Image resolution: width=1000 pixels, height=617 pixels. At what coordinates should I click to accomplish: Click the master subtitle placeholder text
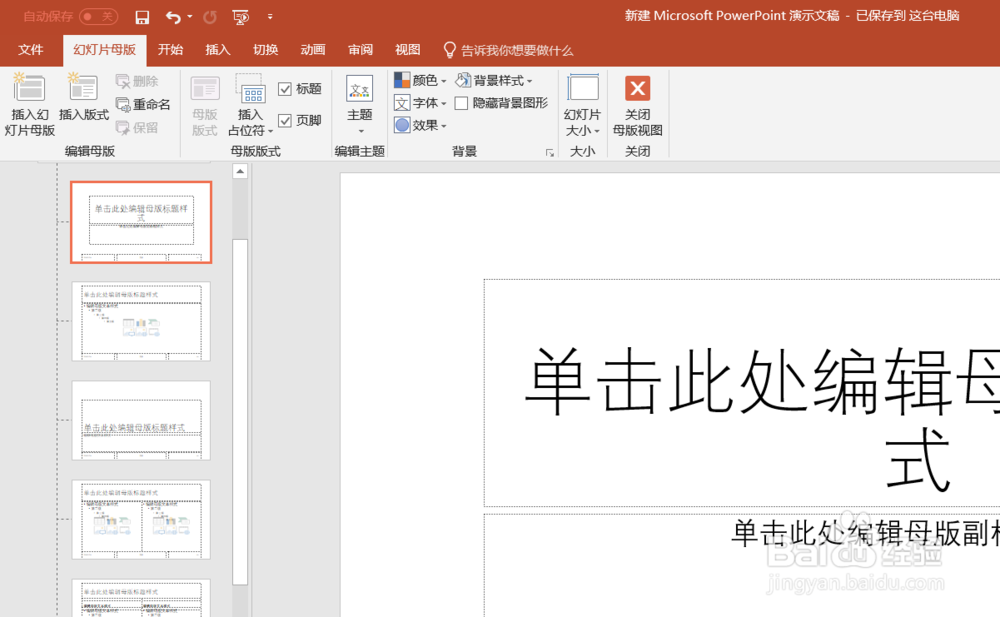pos(865,533)
